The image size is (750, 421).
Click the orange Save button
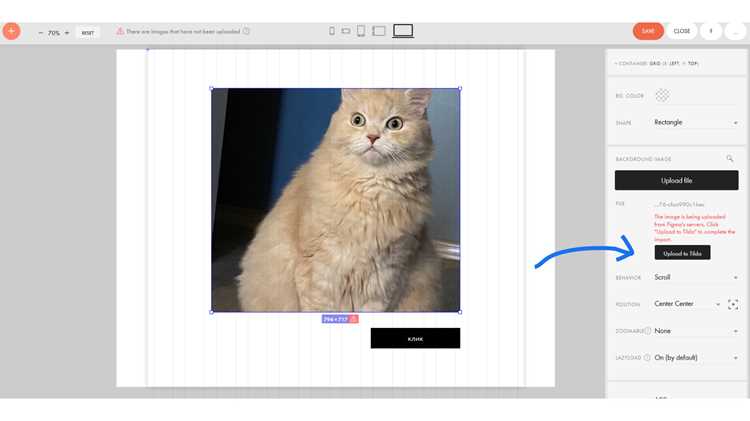pyautogui.click(x=648, y=31)
